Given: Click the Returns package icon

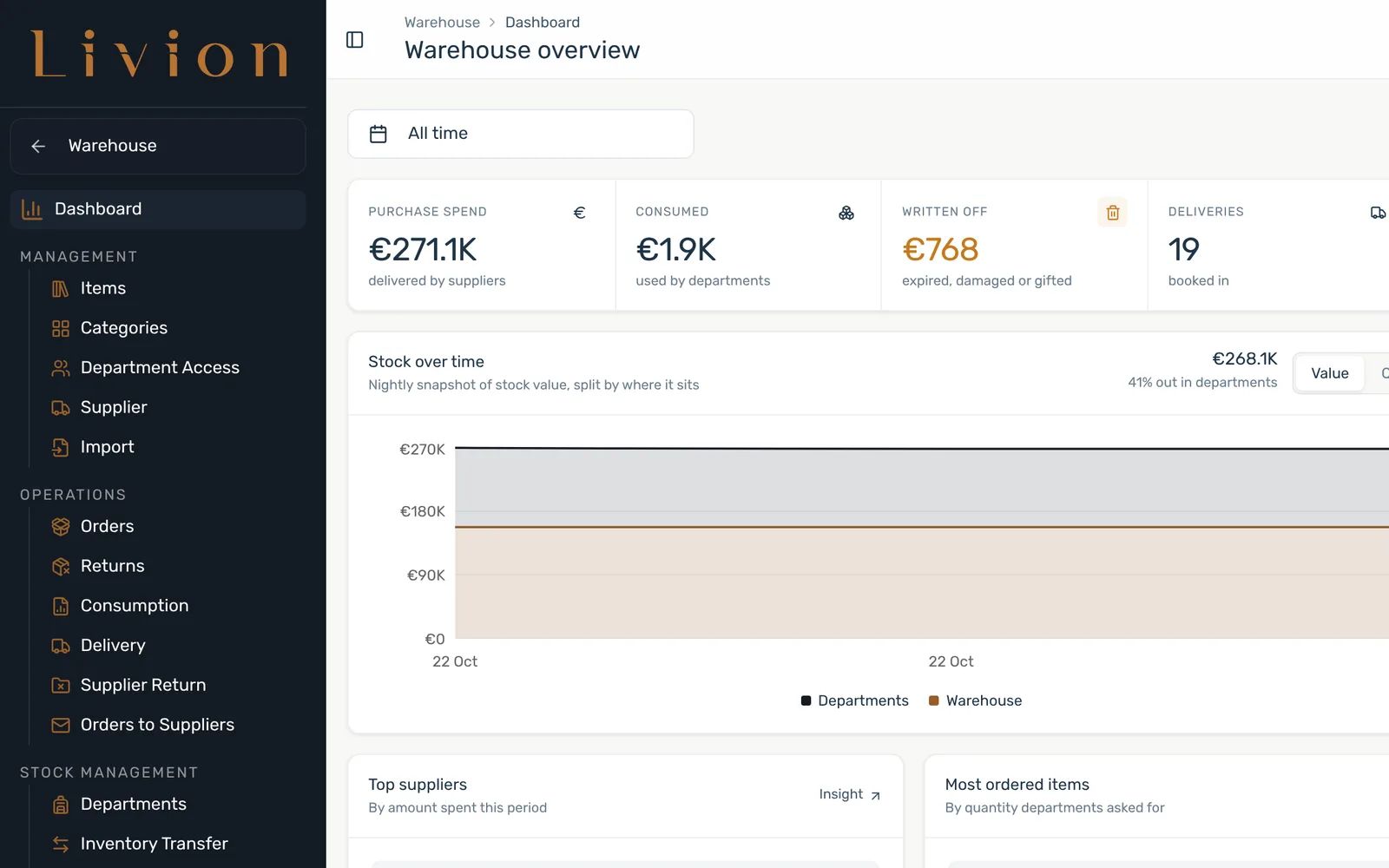Looking at the screenshot, I should tap(60, 567).
